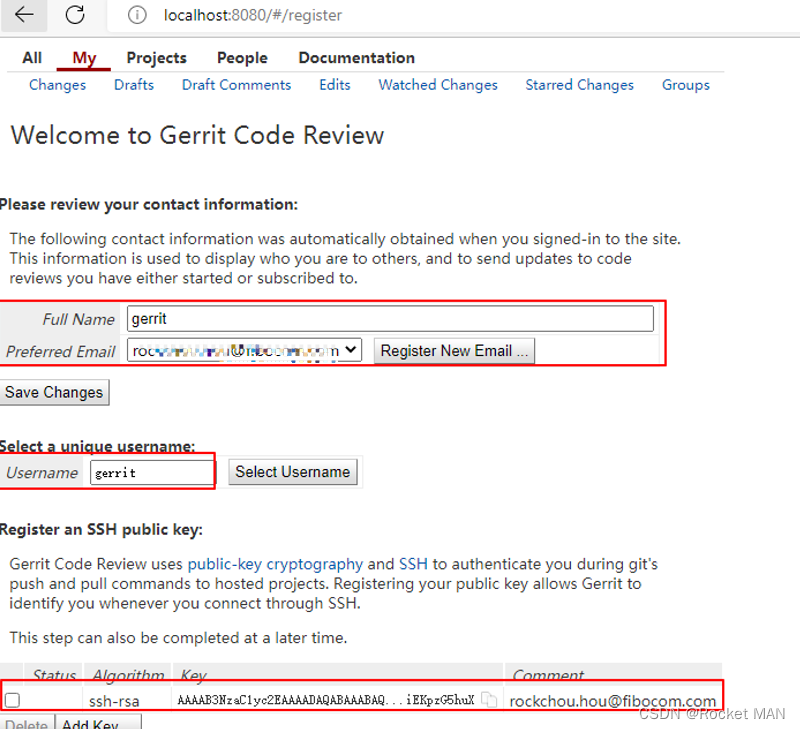Click the Register New Email button
The image size is (800, 729).
point(454,351)
